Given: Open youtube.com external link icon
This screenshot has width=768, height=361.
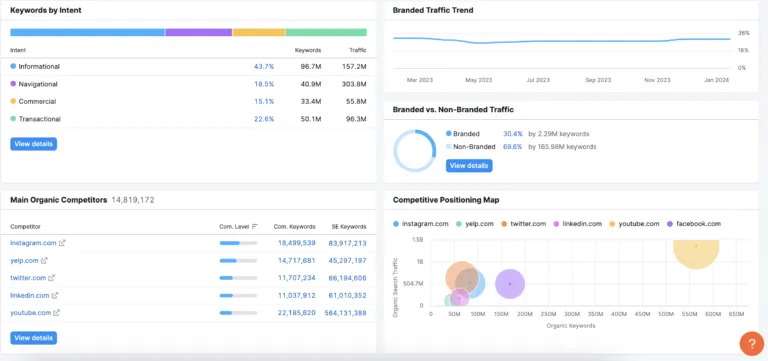Looking at the screenshot, I should click(x=56, y=313).
